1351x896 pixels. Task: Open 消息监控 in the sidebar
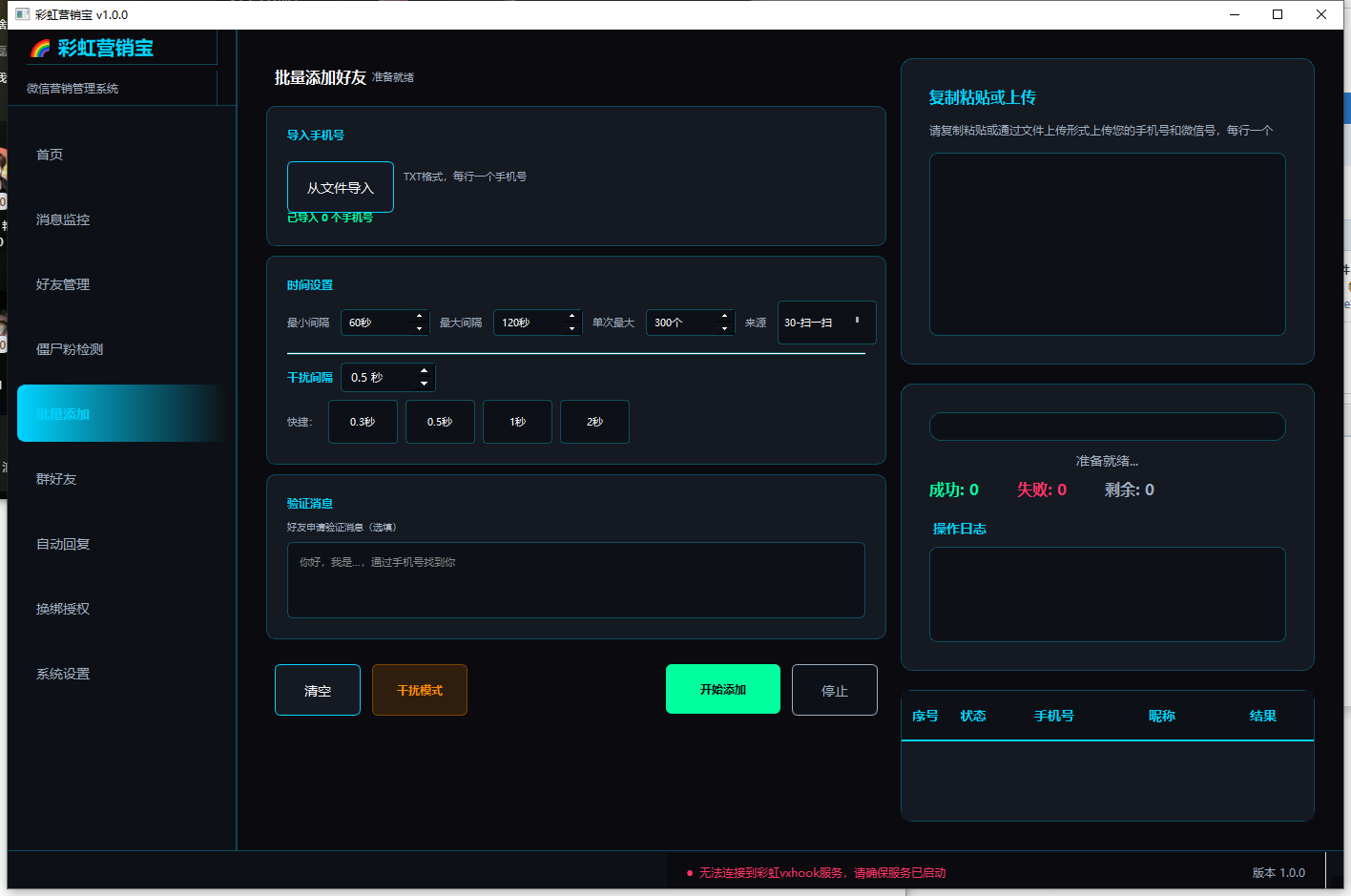click(63, 219)
